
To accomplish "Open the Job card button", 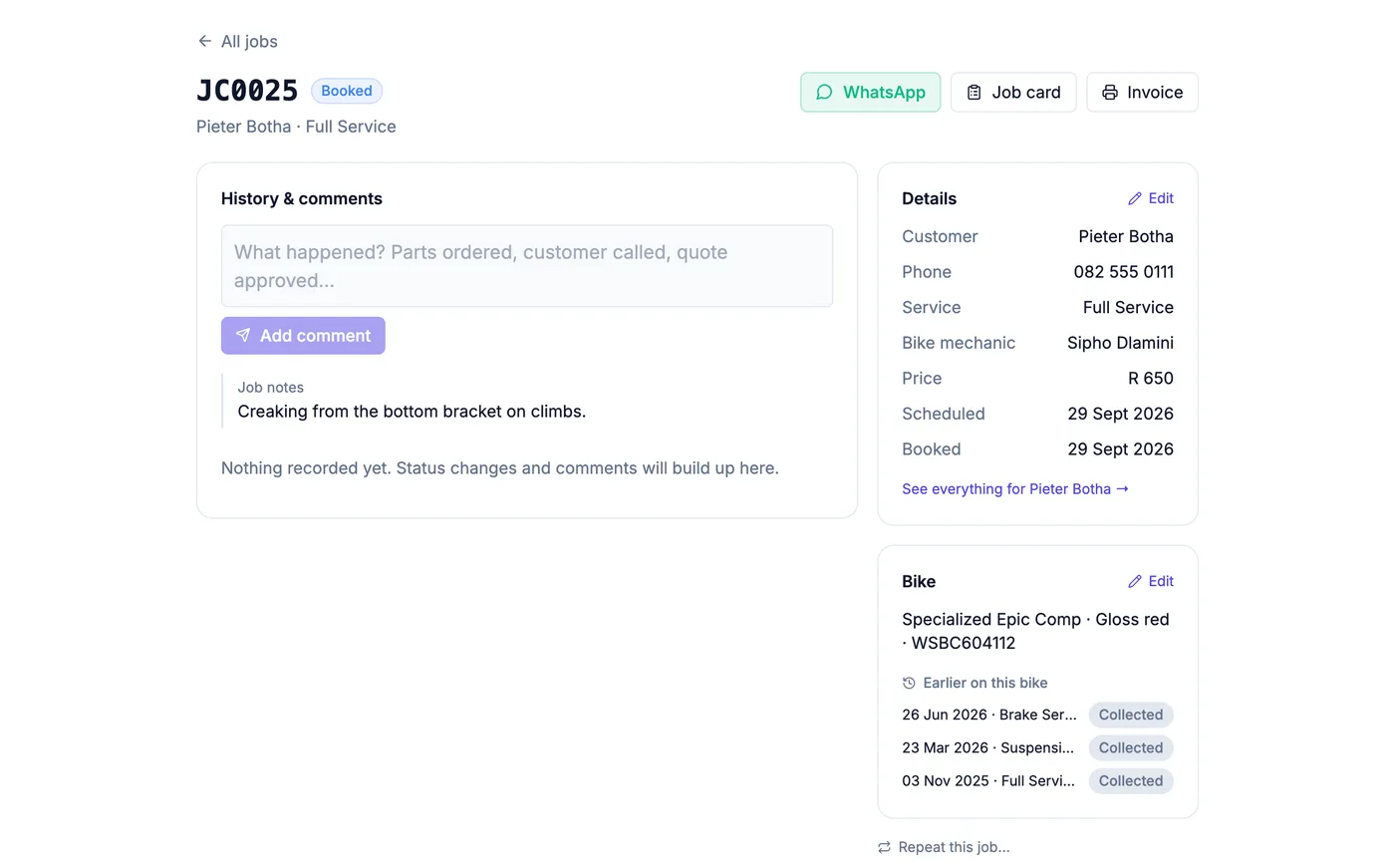I will 1012,92.
